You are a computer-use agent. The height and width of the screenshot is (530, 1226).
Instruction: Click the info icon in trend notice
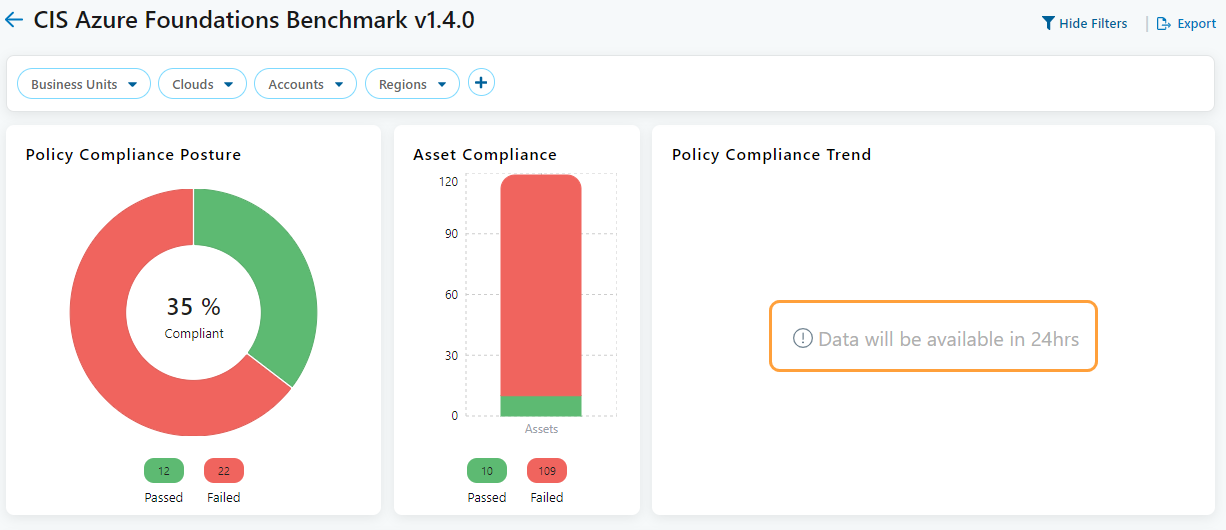tap(802, 338)
